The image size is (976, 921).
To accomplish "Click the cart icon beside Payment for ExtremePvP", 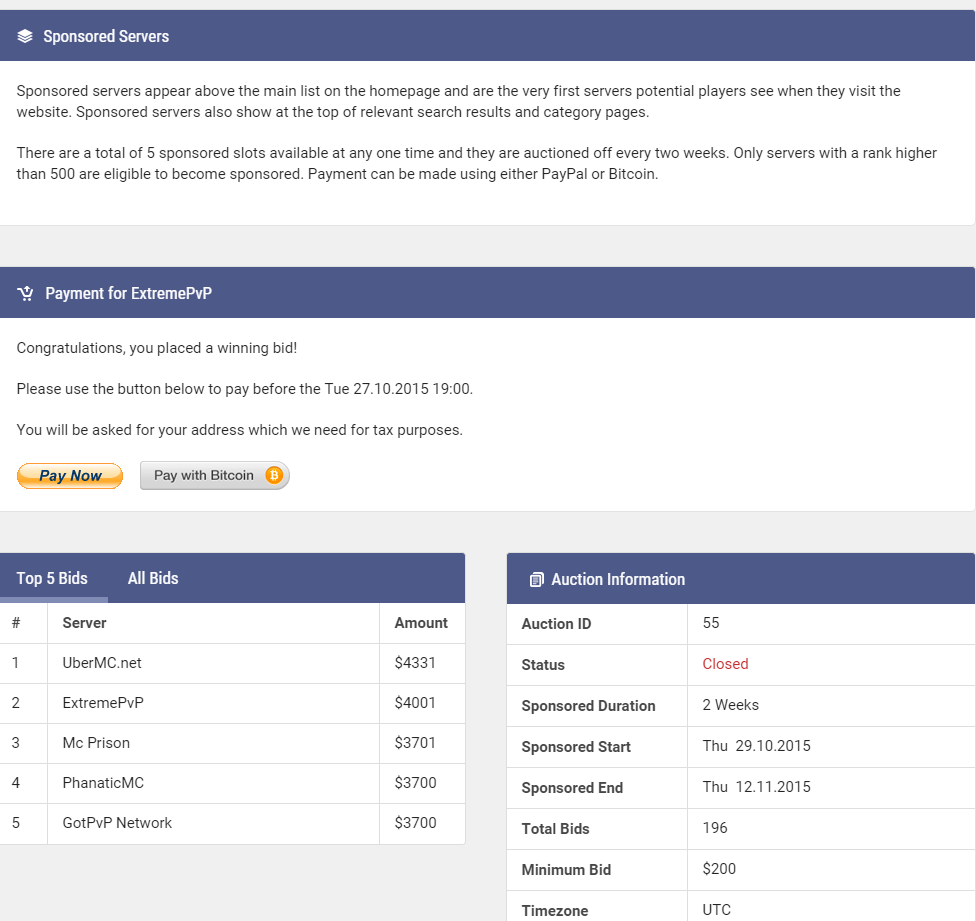I will 26,293.
